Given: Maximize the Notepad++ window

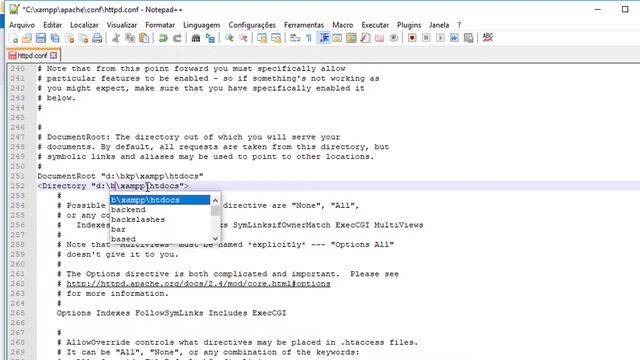Looking at the screenshot, I should tap(625, 9).
